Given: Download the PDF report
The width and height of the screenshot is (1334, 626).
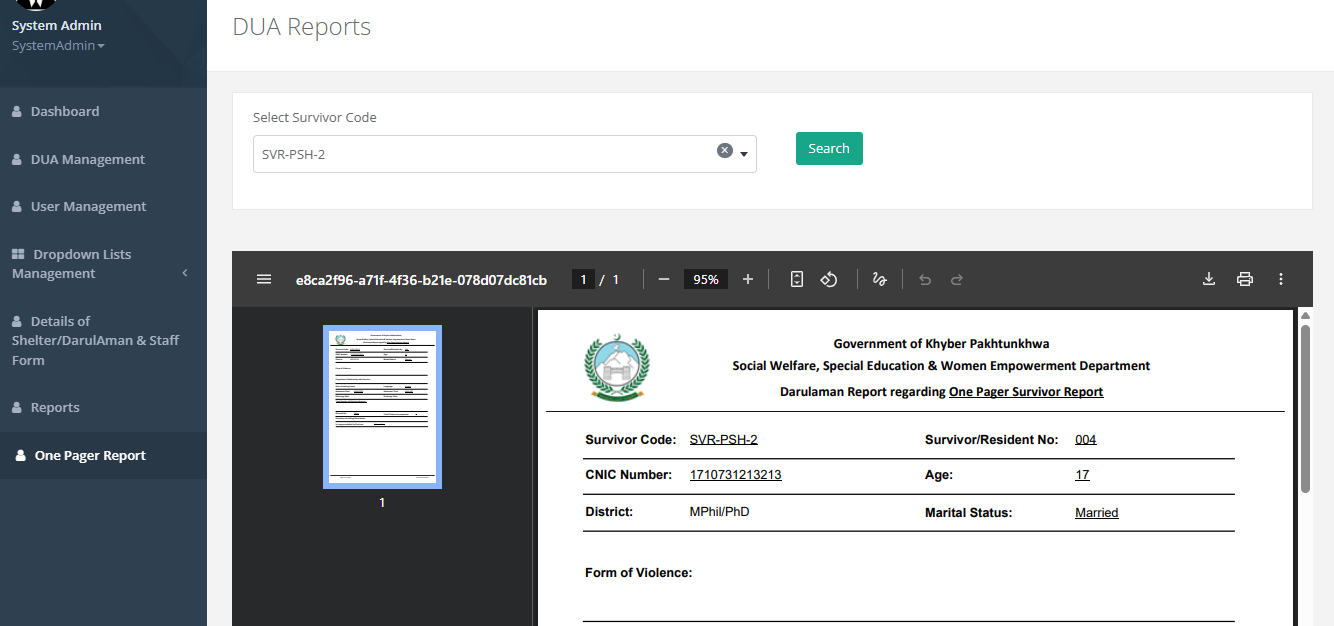Looking at the screenshot, I should 1209,280.
